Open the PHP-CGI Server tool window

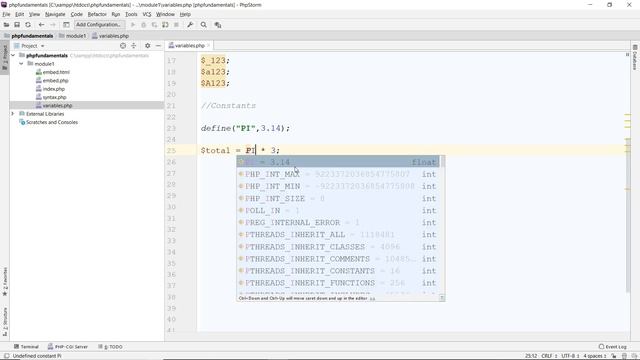(x=68, y=347)
